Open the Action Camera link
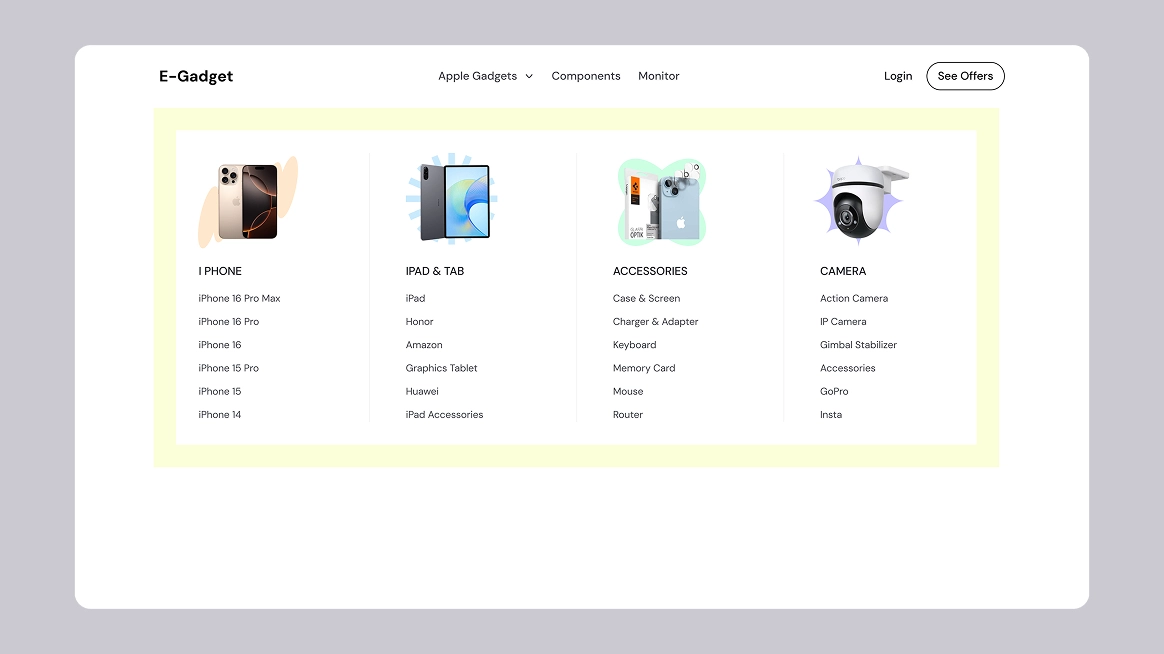The height and width of the screenshot is (654, 1164). click(x=854, y=298)
